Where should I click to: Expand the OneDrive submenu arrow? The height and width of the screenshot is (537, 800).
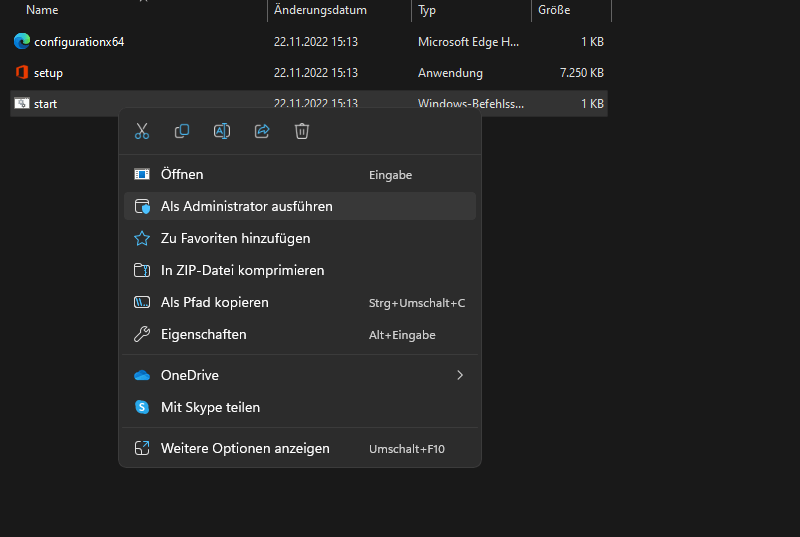460,375
